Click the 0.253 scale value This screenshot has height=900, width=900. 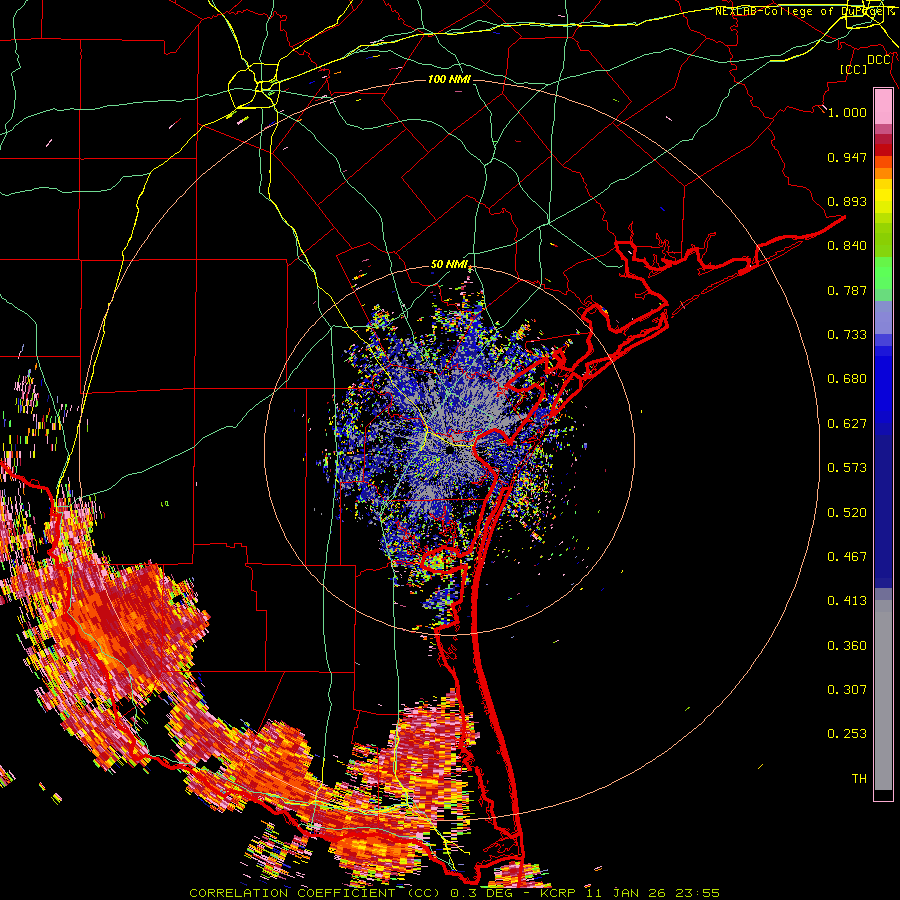point(847,734)
